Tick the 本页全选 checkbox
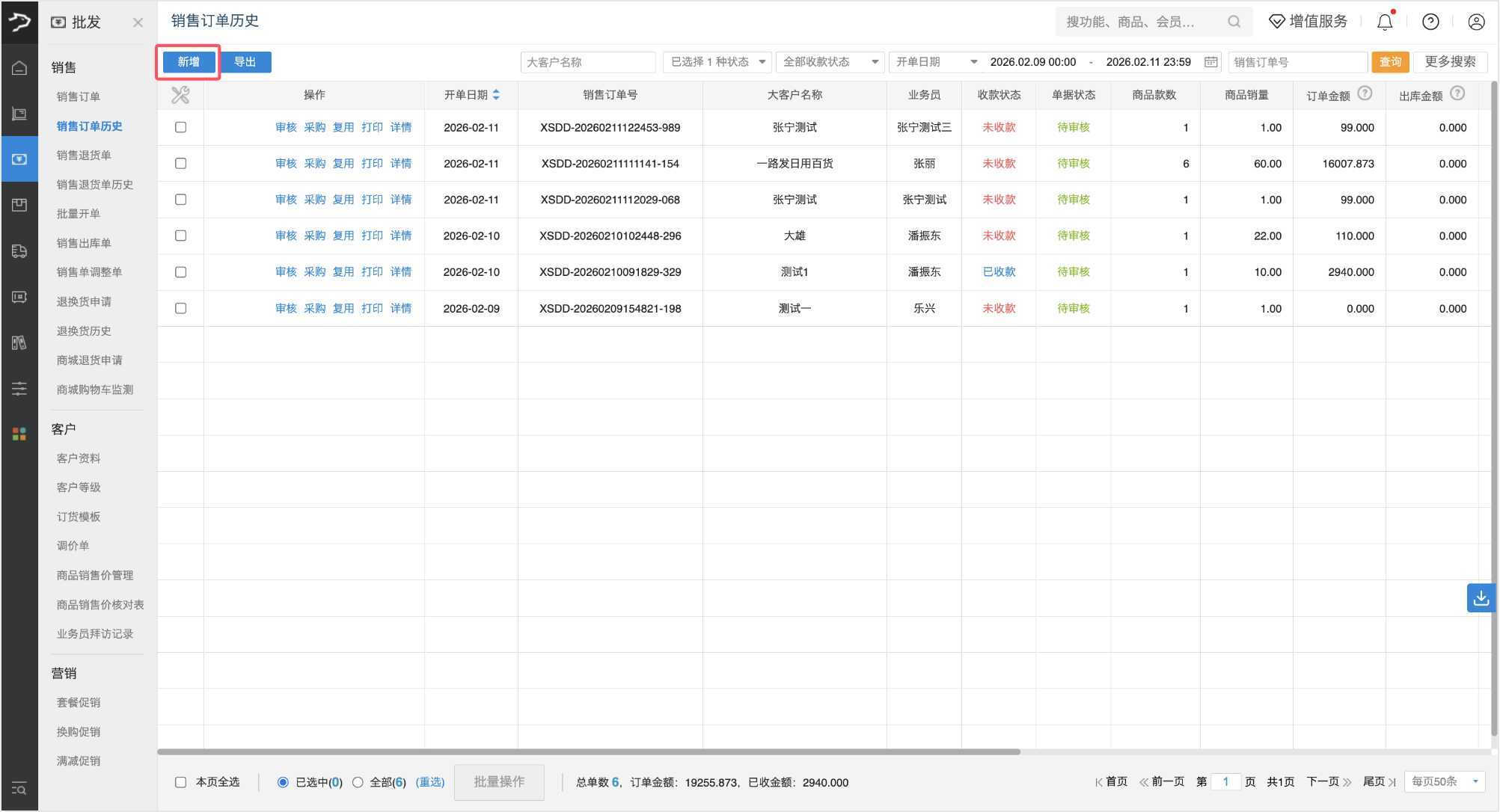Screen dimensions: 1500x812 click(180, 782)
